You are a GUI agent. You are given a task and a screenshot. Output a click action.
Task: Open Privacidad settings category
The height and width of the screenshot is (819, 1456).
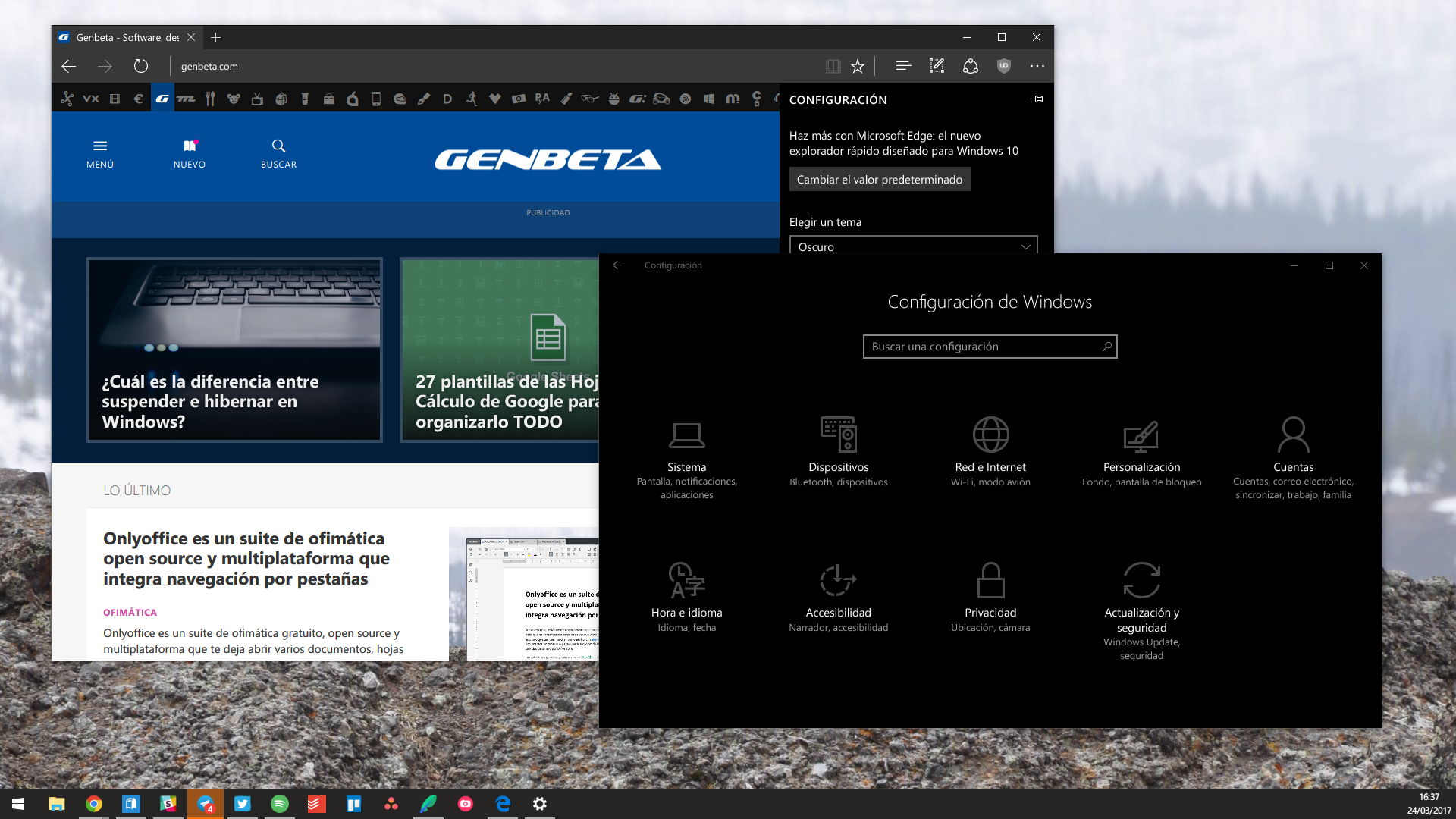[990, 597]
